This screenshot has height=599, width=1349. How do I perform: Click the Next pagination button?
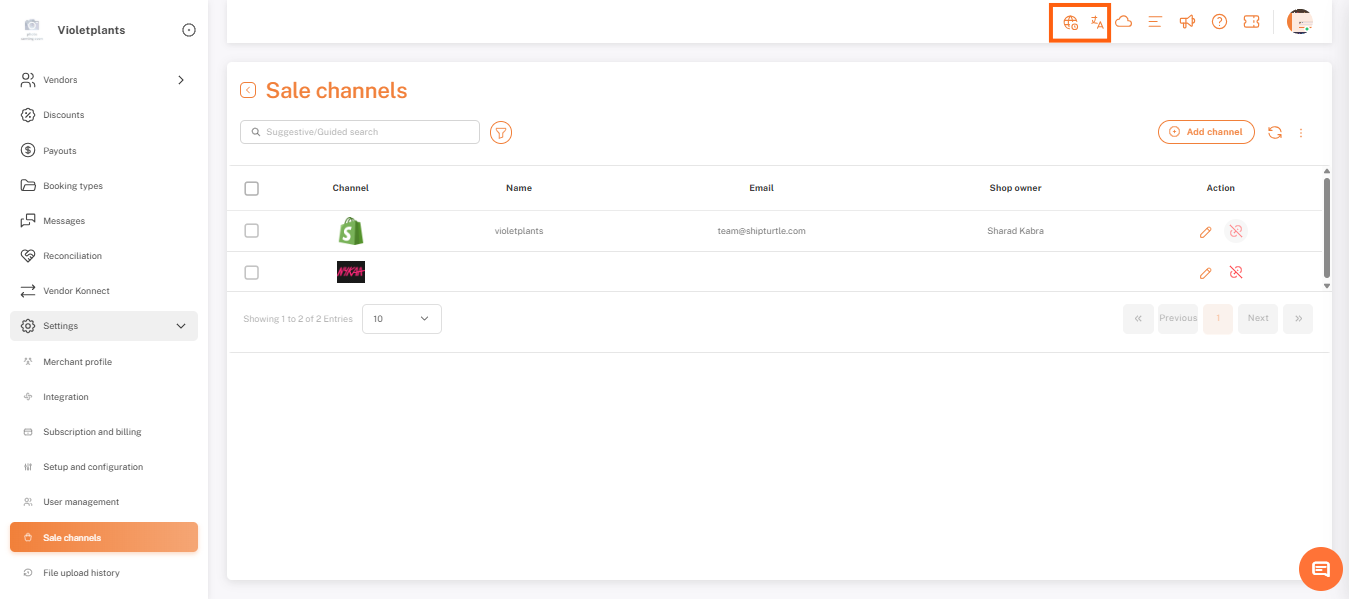coord(1258,319)
